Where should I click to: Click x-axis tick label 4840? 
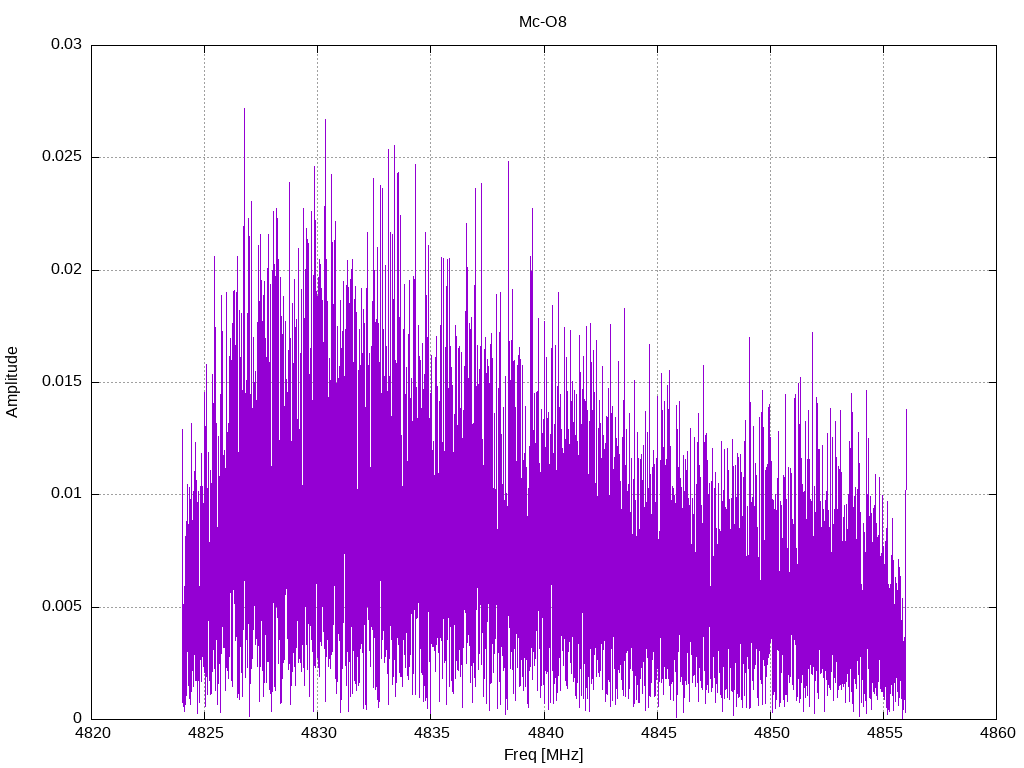pos(545,733)
